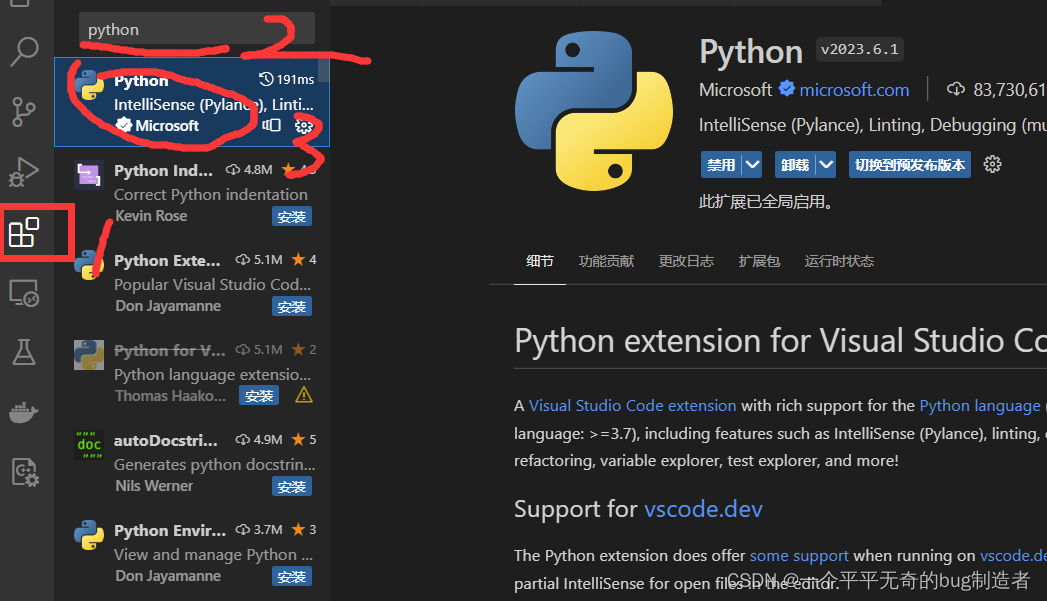The width and height of the screenshot is (1047, 601).
Task: Switch to the 细节 tab
Action: tap(540, 261)
